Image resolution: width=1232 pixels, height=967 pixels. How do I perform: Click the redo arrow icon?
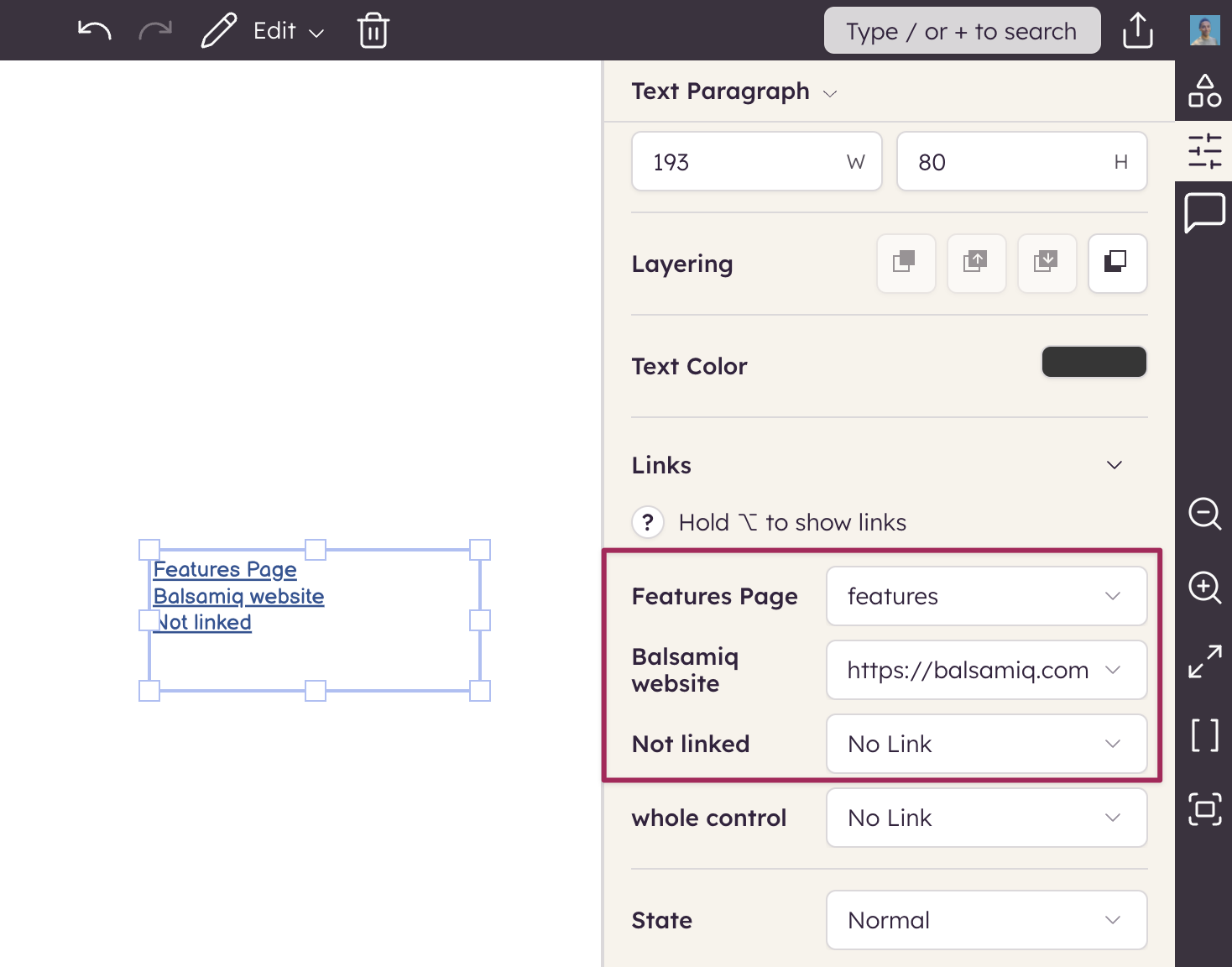click(x=155, y=31)
